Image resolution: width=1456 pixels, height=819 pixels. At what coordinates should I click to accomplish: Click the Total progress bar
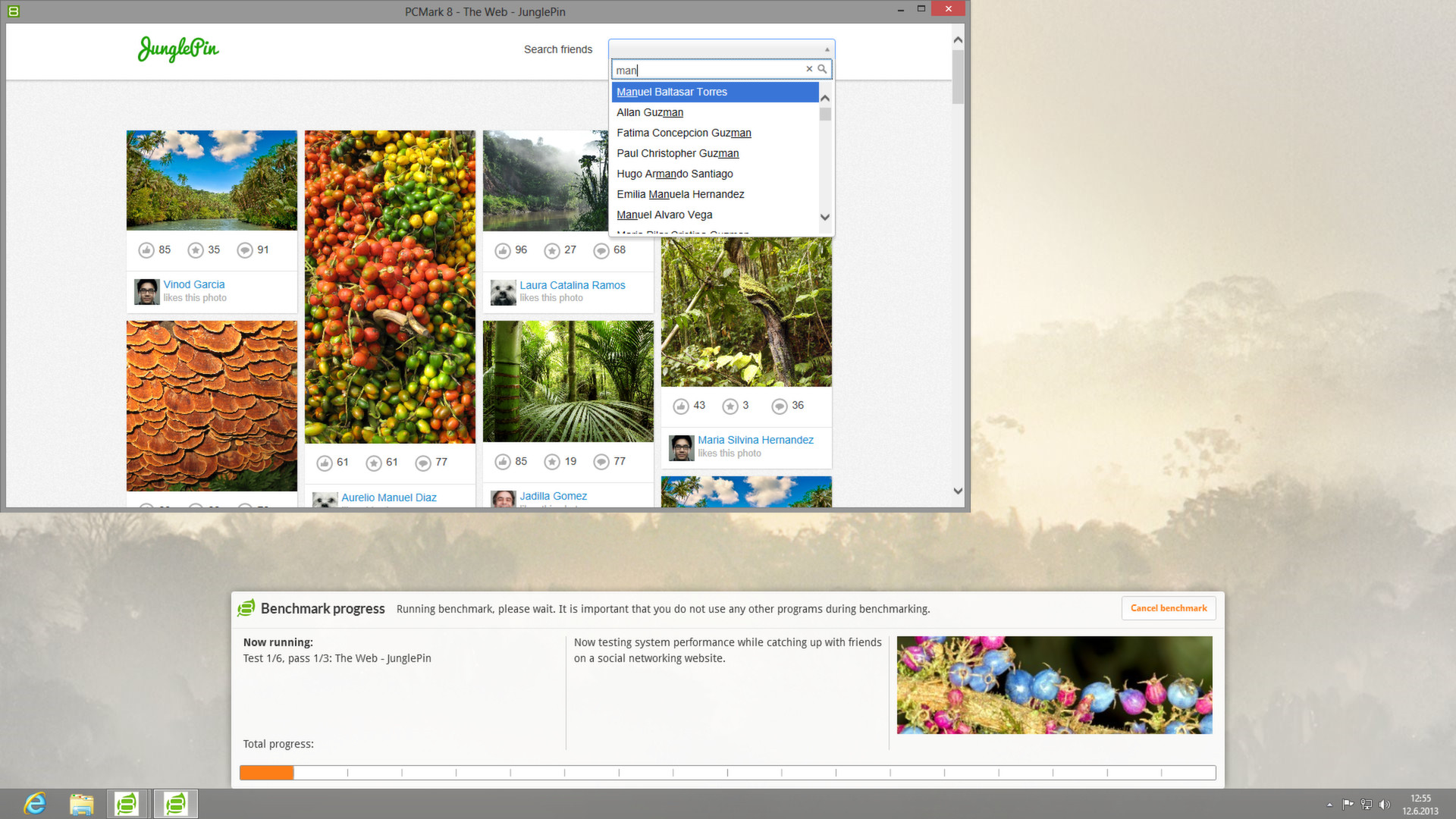pyautogui.click(x=727, y=772)
